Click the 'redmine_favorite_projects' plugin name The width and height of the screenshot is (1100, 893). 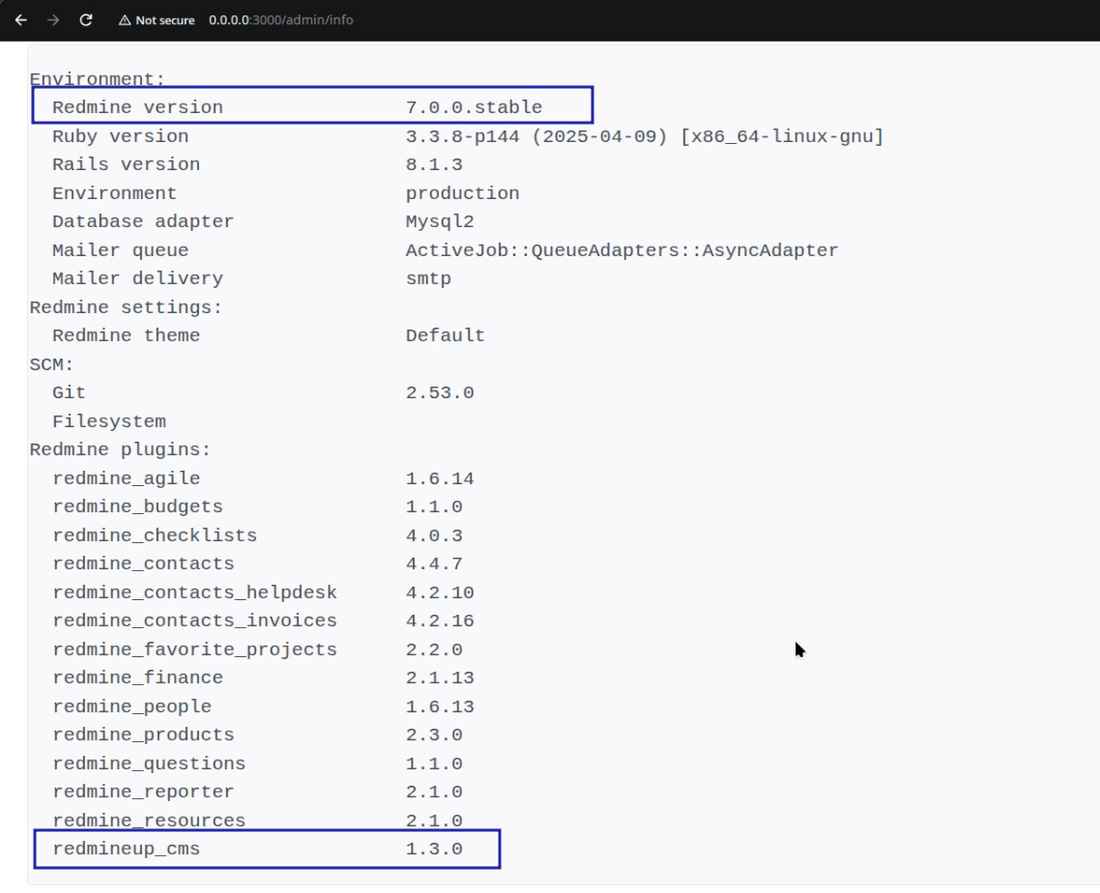(194, 650)
